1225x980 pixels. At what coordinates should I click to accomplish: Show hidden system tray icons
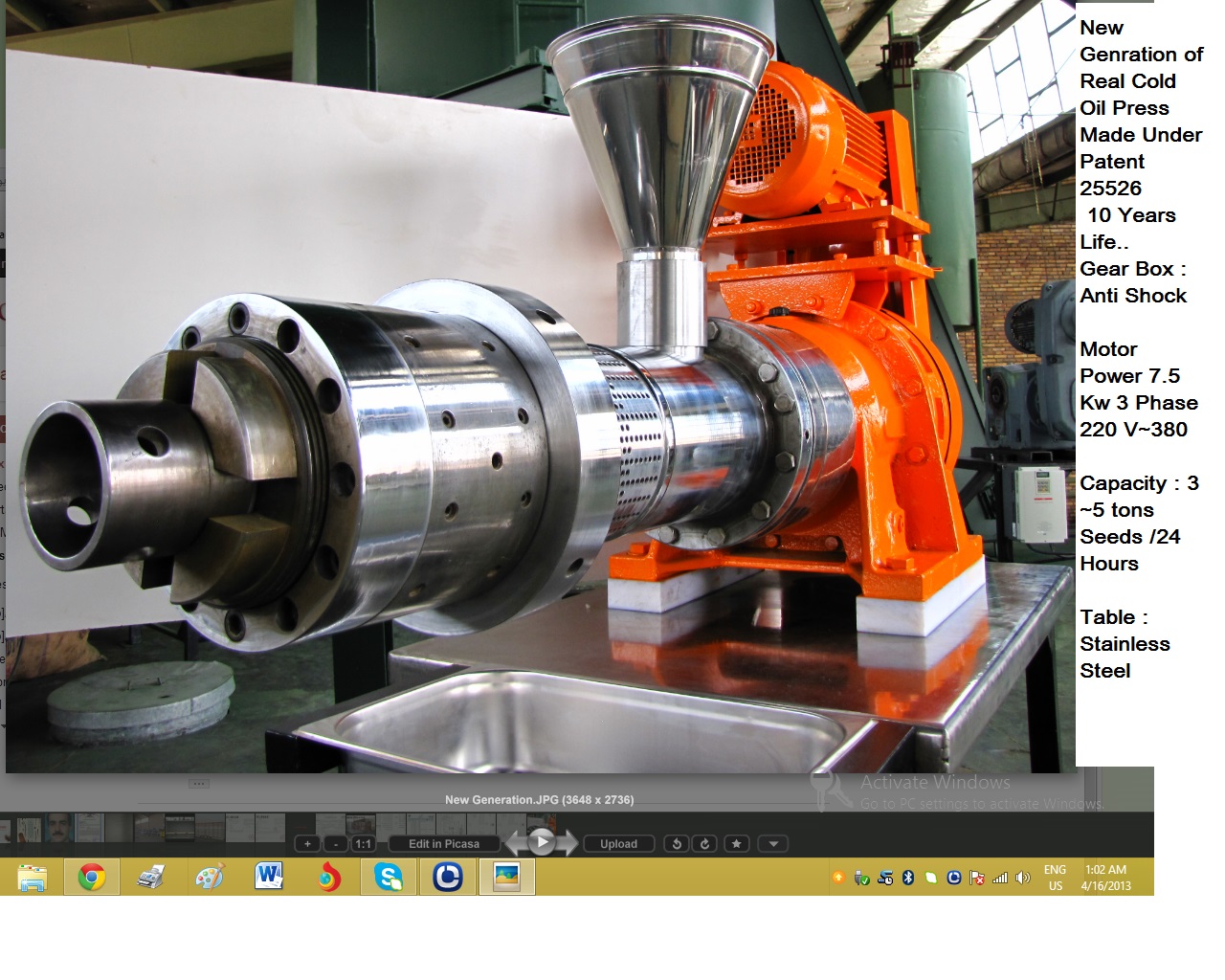click(838, 876)
